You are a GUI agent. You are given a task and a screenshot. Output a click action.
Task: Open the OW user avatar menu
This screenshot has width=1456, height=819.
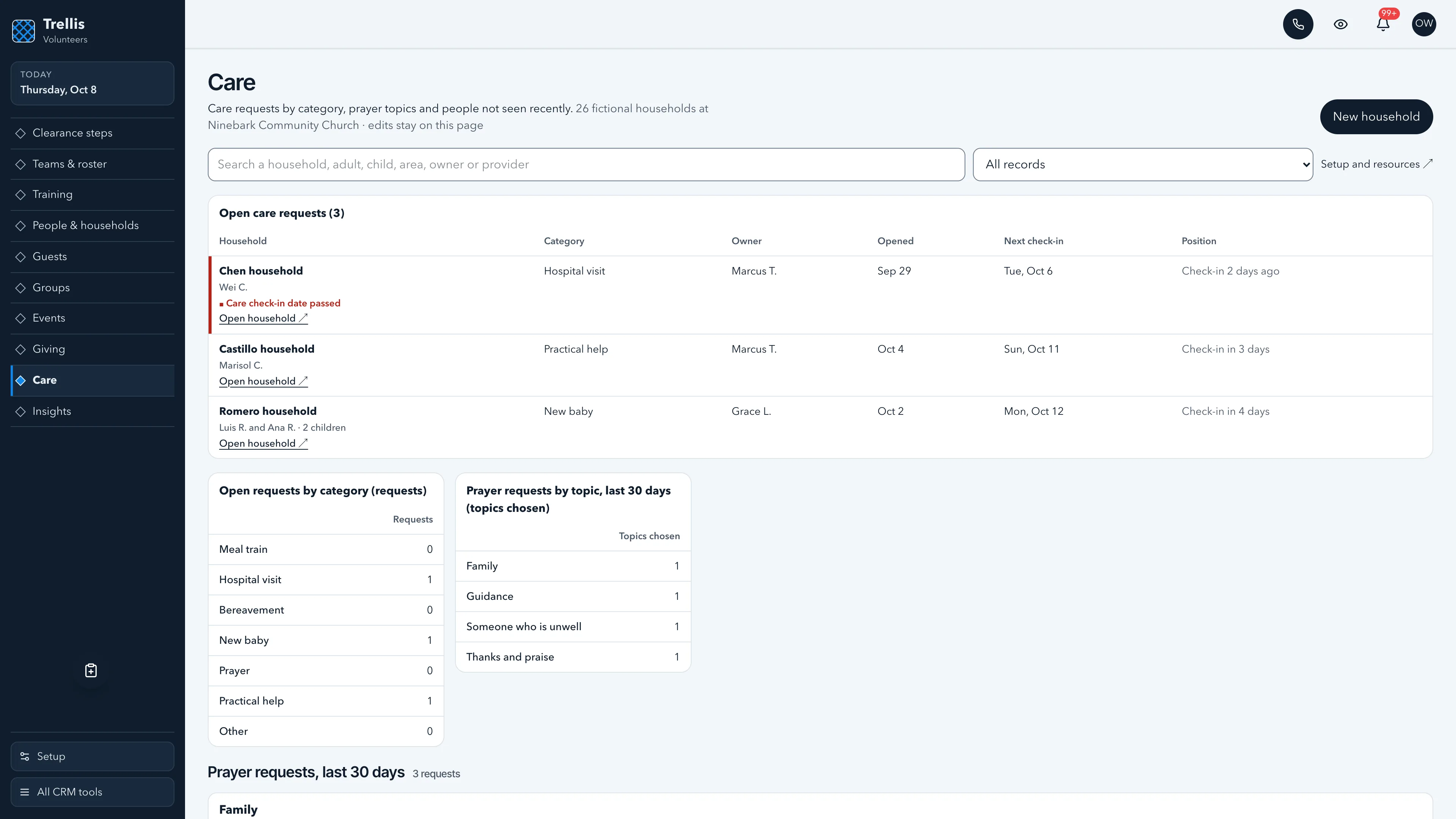(x=1424, y=24)
